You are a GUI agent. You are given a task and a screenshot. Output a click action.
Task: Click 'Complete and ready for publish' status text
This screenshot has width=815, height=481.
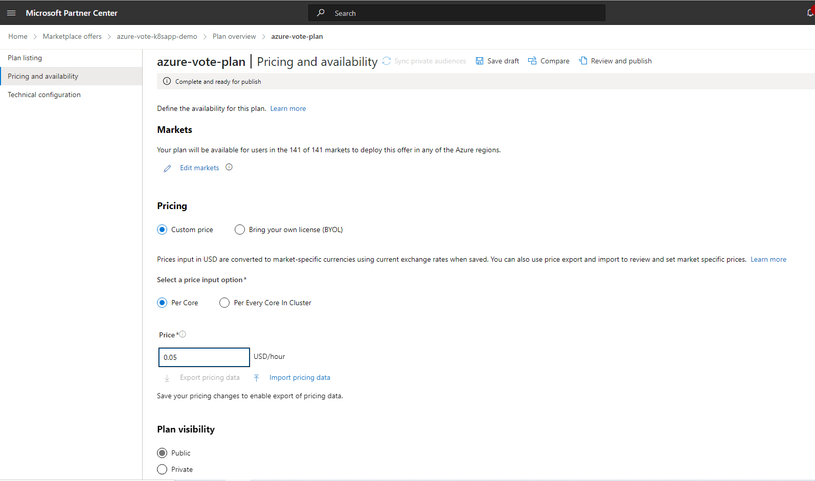(218, 82)
